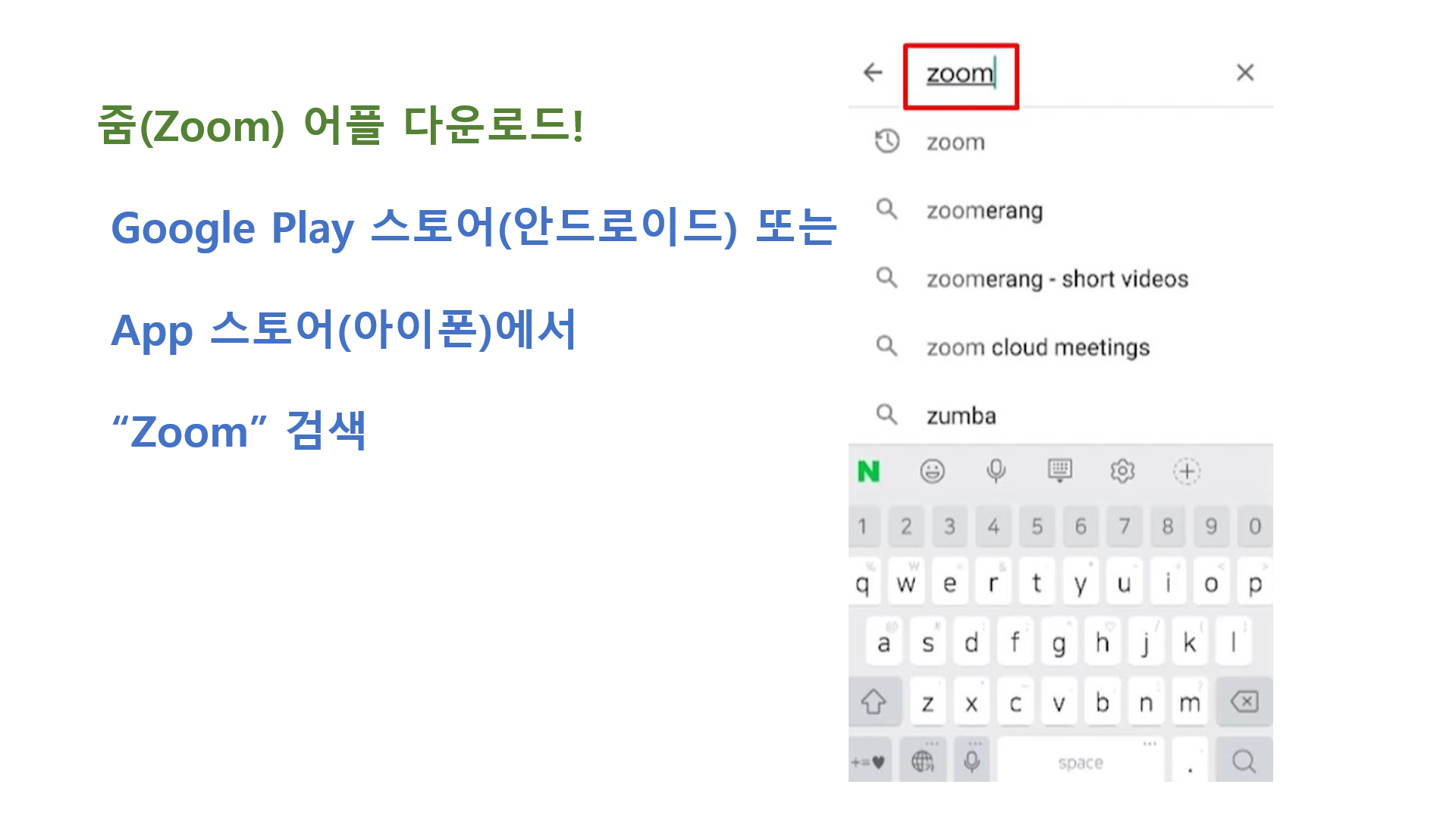Pick the 'zoom cloud meetings' suggestion
Viewport: 1456px width, 819px height.
tap(1037, 347)
